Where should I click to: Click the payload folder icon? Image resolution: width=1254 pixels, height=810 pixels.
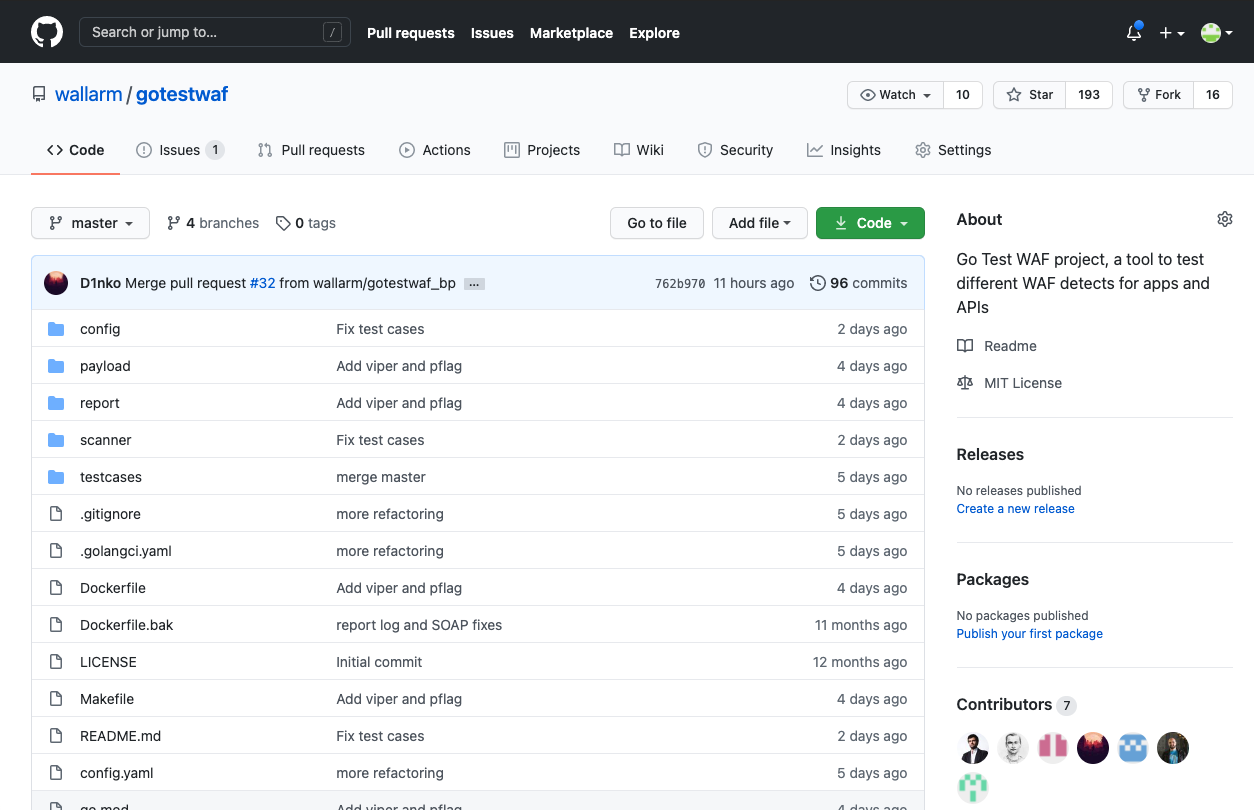point(56,366)
